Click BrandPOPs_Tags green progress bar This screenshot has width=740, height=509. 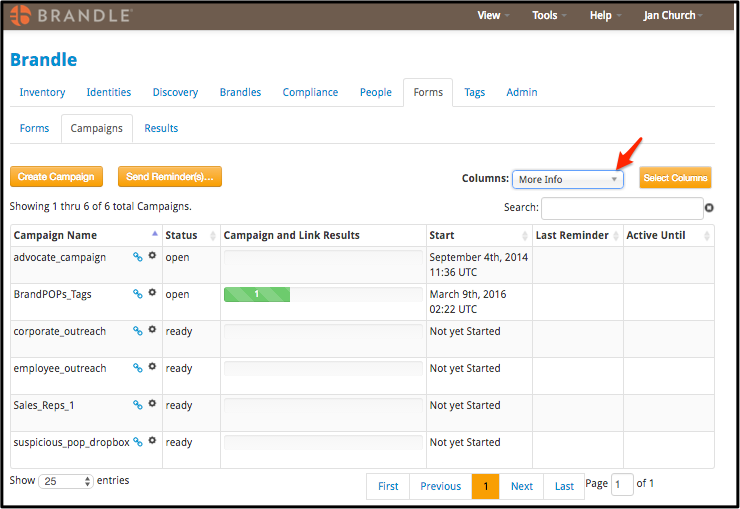257,294
